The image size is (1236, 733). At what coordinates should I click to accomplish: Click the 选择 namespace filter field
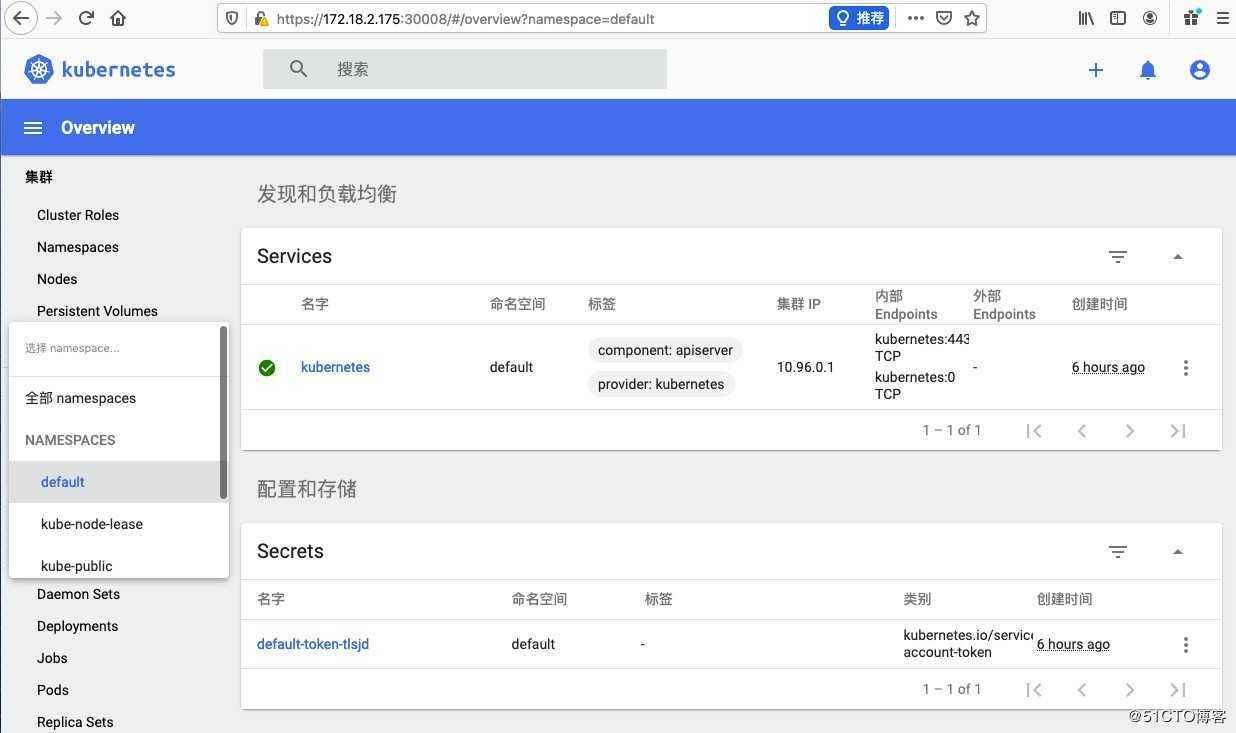[x=114, y=348]
